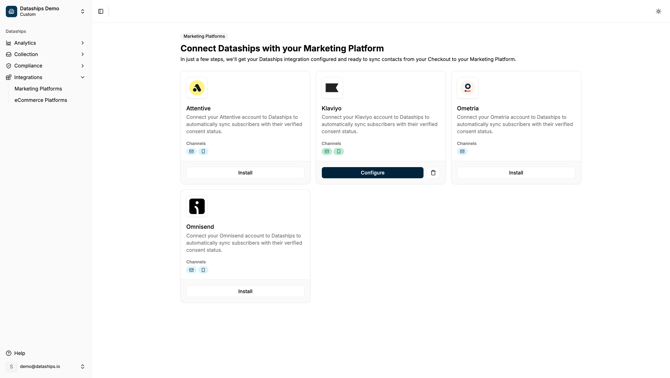Open Marketing Platforms submenu item
This screenshot has width=670, height=378.
coord(38,89)
